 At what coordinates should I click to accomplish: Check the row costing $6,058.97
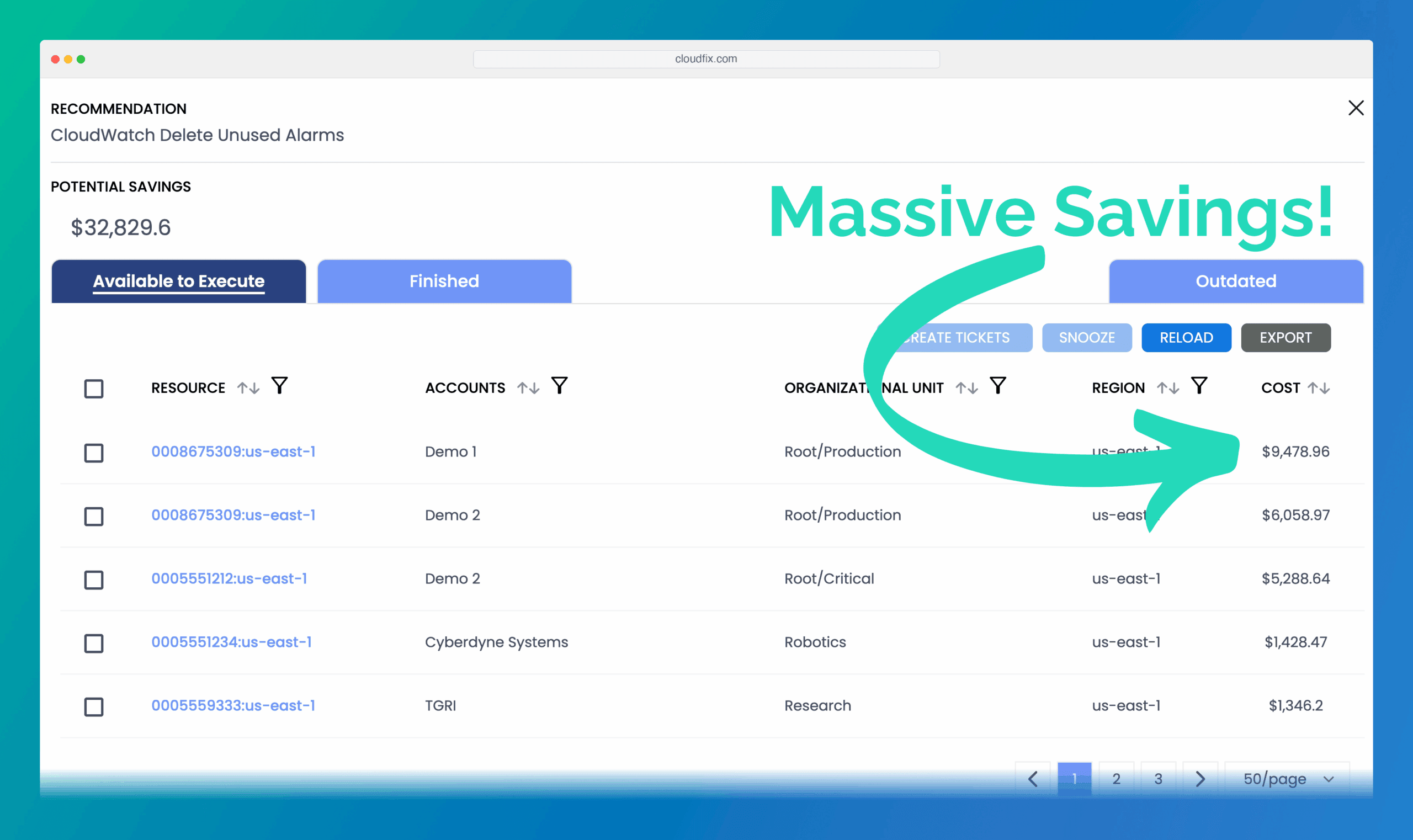94,516
